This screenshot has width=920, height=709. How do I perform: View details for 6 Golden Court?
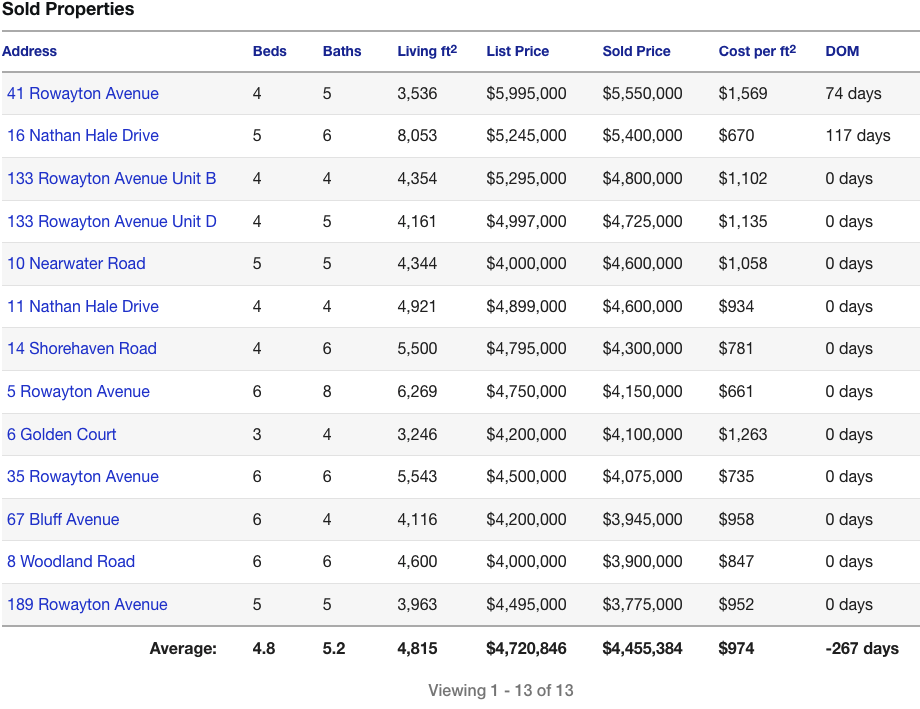pyautogui.click(x=61, y=434)
